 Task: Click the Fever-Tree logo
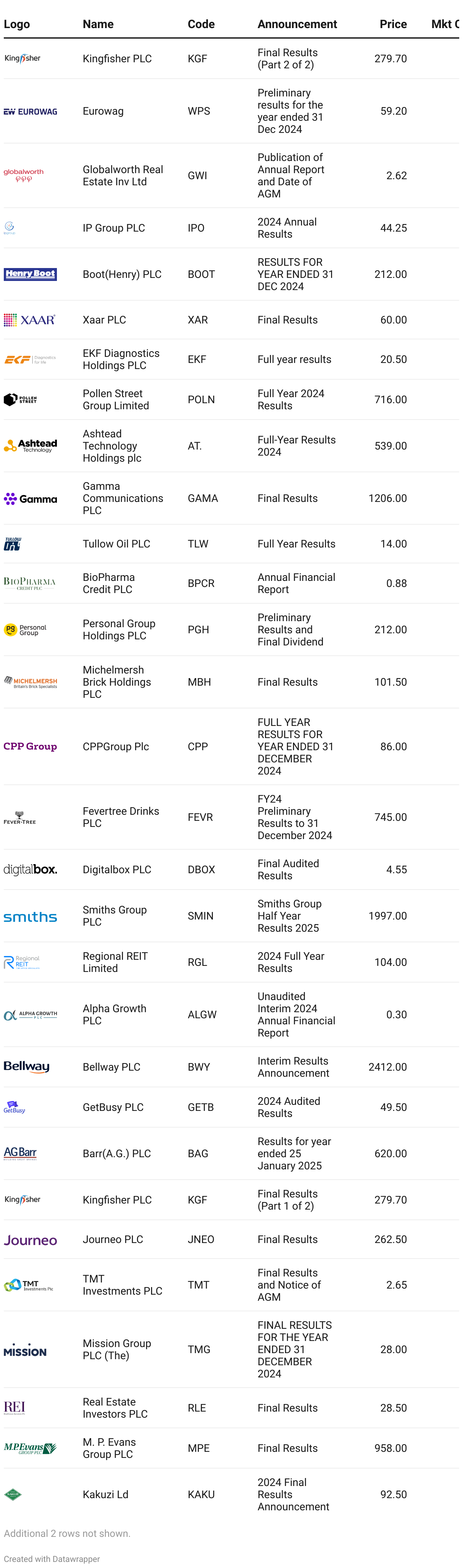click(x=20, y=817)
